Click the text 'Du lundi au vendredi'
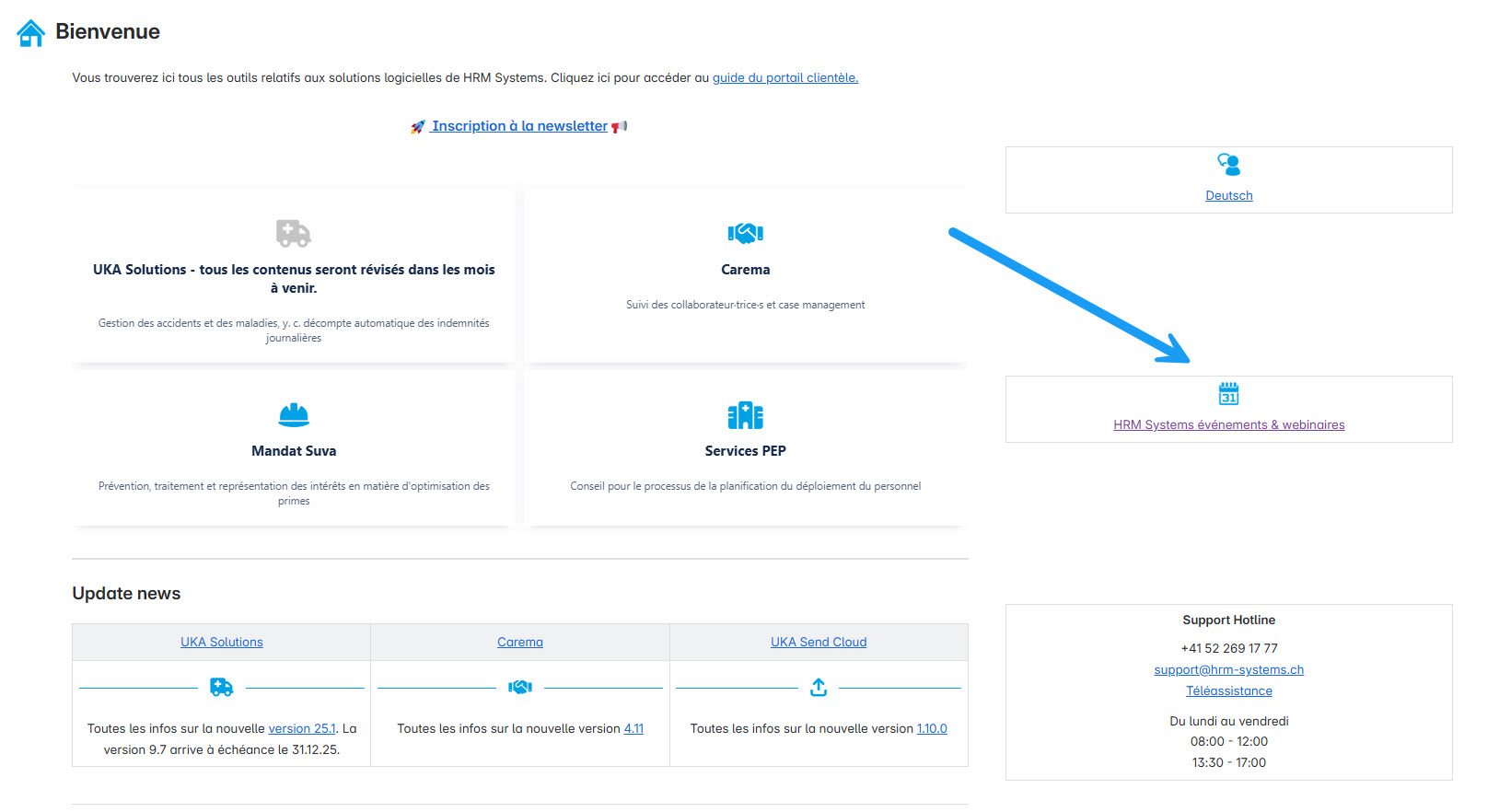Screen dimensions: 1499x812 coord(1229,721)
